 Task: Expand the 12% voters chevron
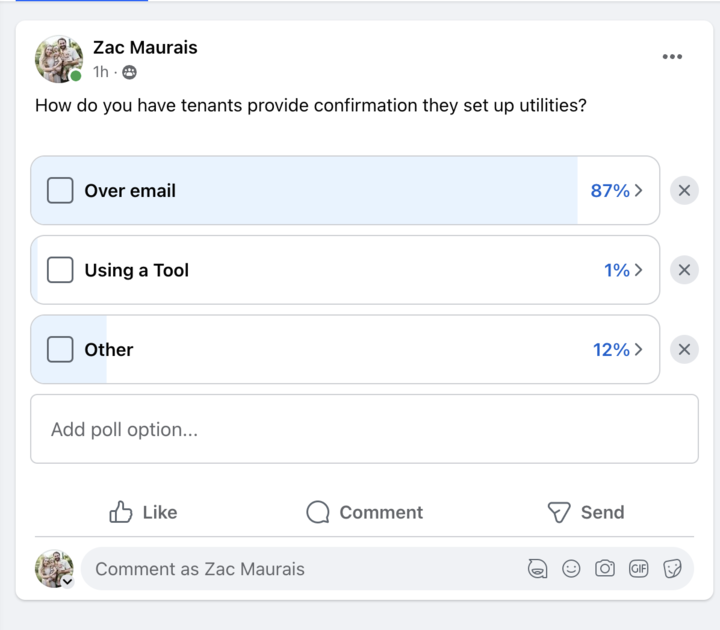point(639,349)
